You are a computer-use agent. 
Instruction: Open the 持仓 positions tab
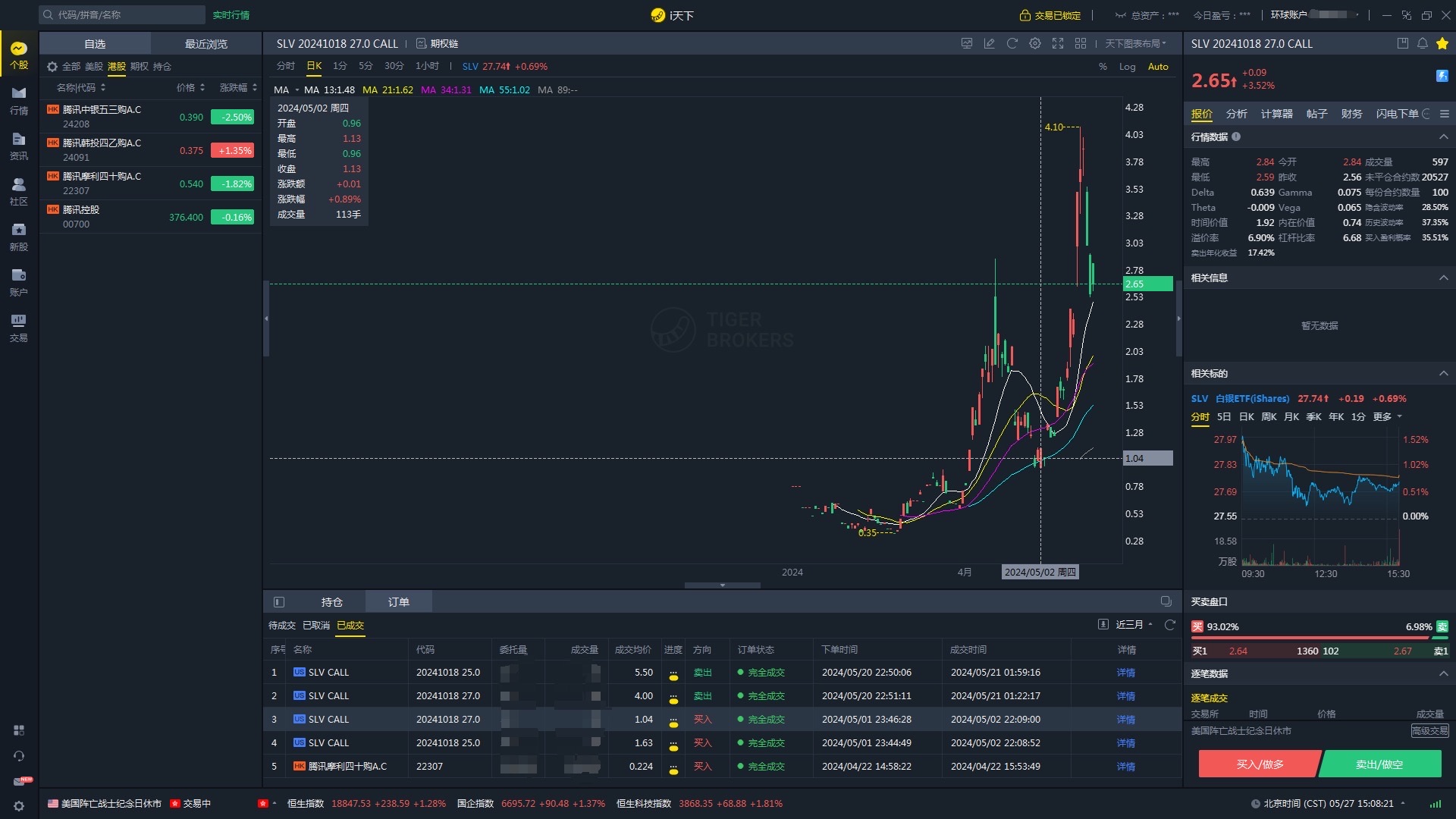point(332,602)
